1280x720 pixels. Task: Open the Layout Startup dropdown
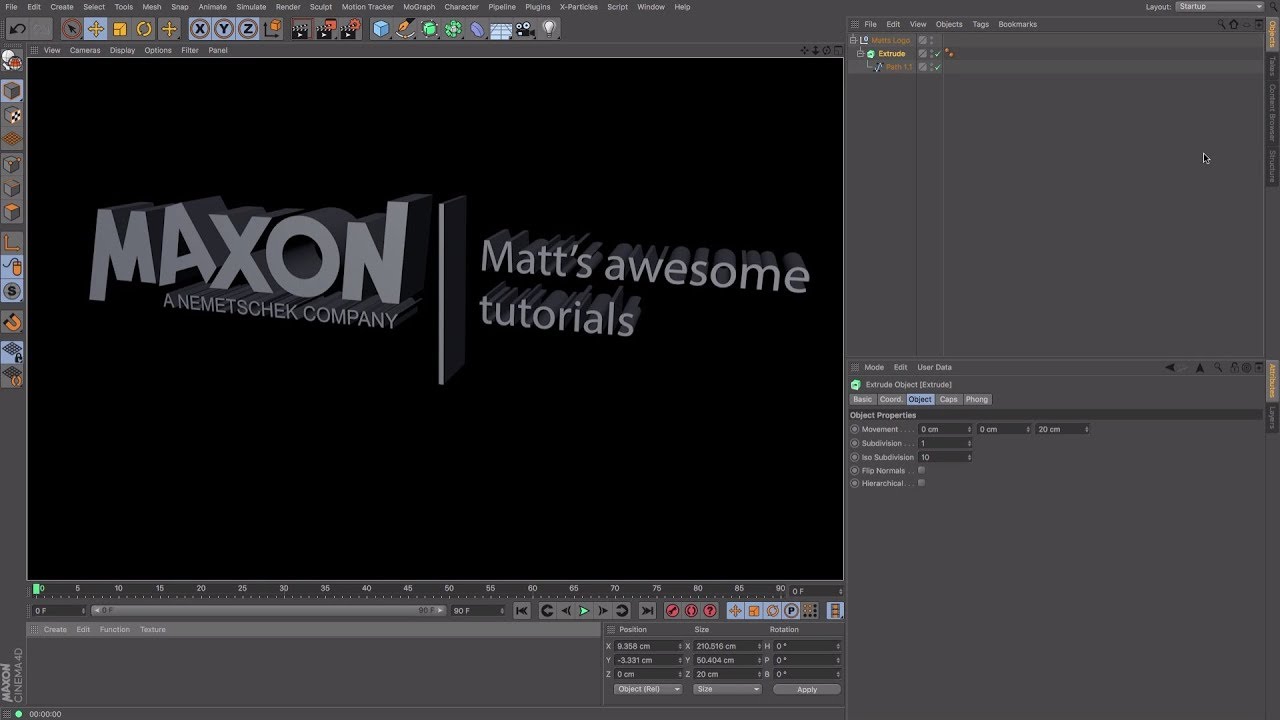click(1219, 7)
